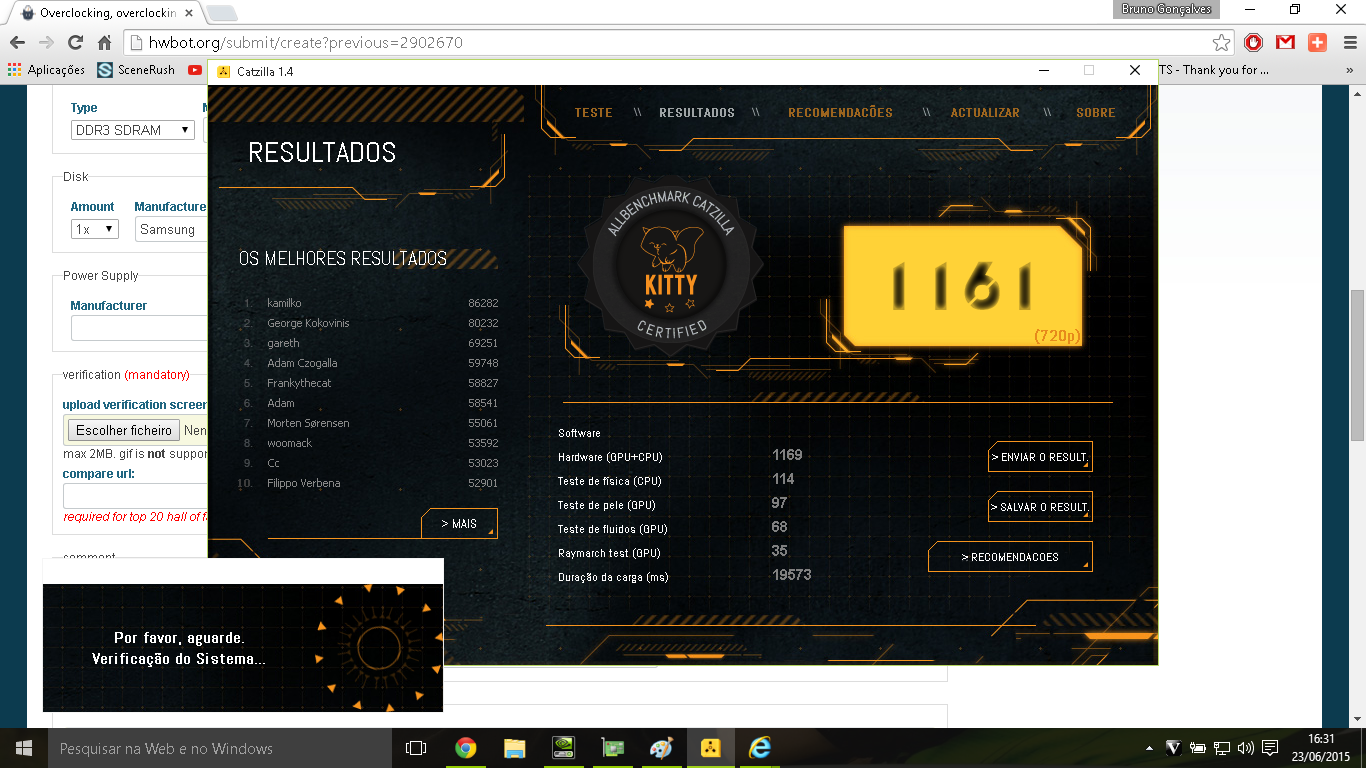Click the network tray icon

tap(1221, 748)
